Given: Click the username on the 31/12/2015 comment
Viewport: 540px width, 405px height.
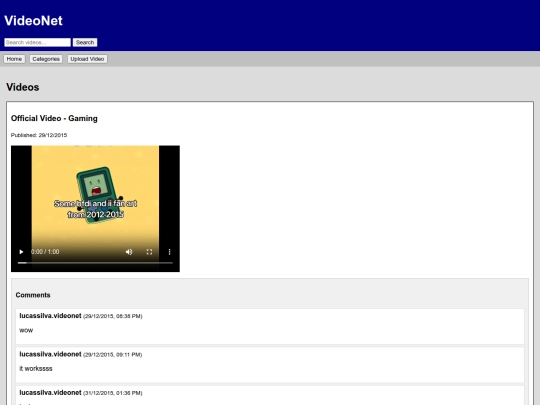Looking at the screenshot, I should [x=50, y=393].
